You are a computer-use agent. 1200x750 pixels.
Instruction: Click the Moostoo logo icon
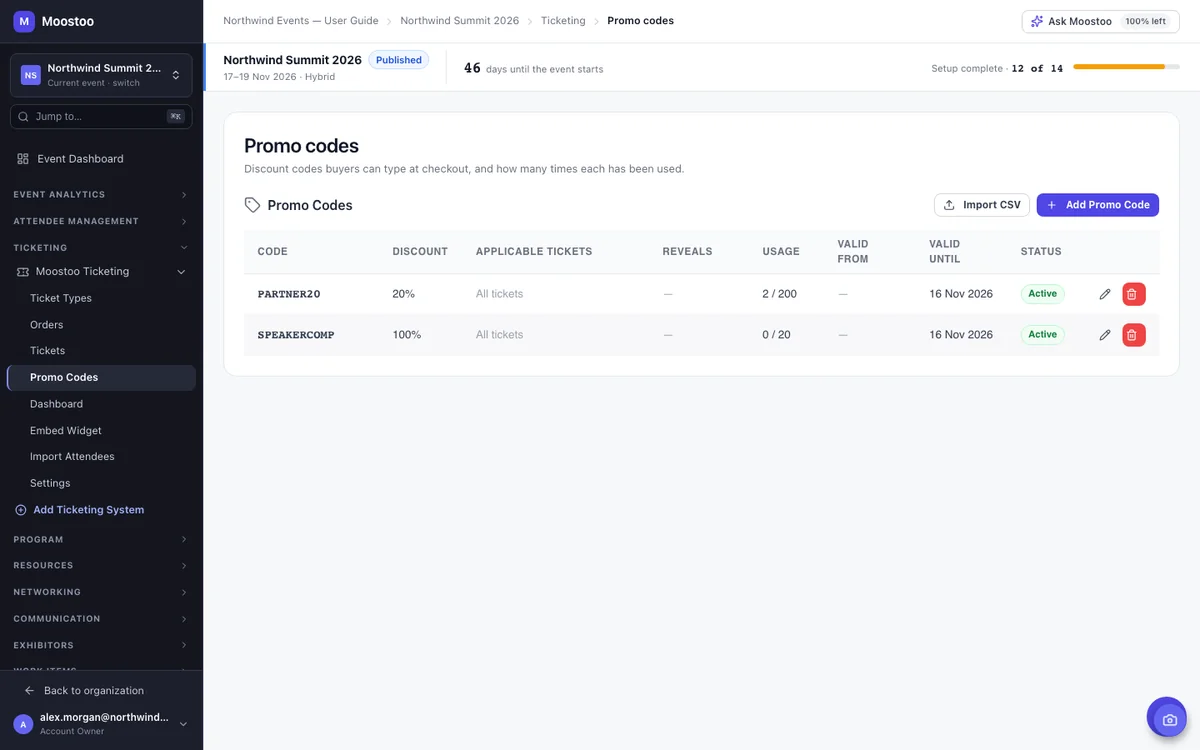[x=24, y=21]
